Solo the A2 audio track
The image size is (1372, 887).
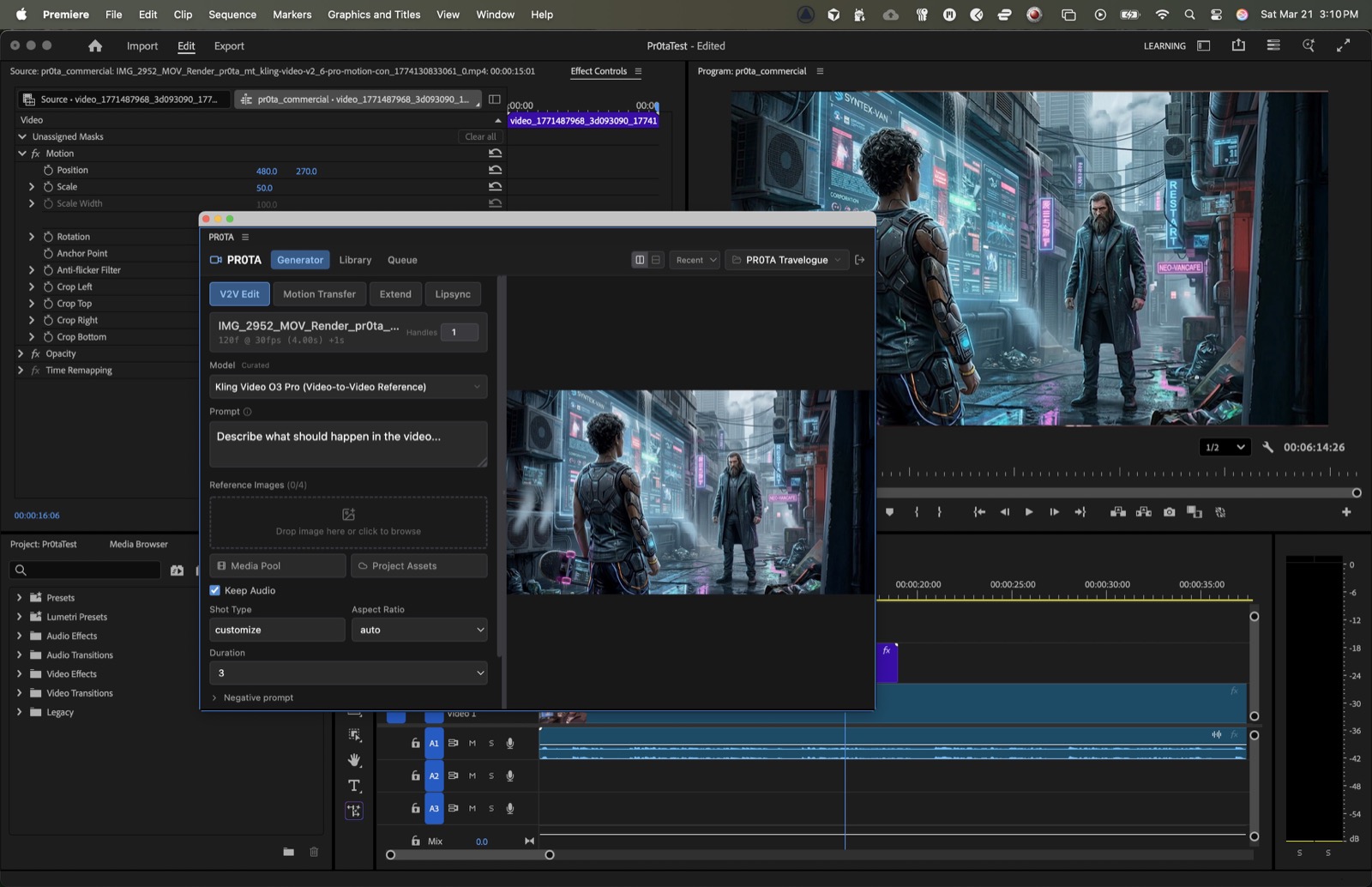click(490, 775)
